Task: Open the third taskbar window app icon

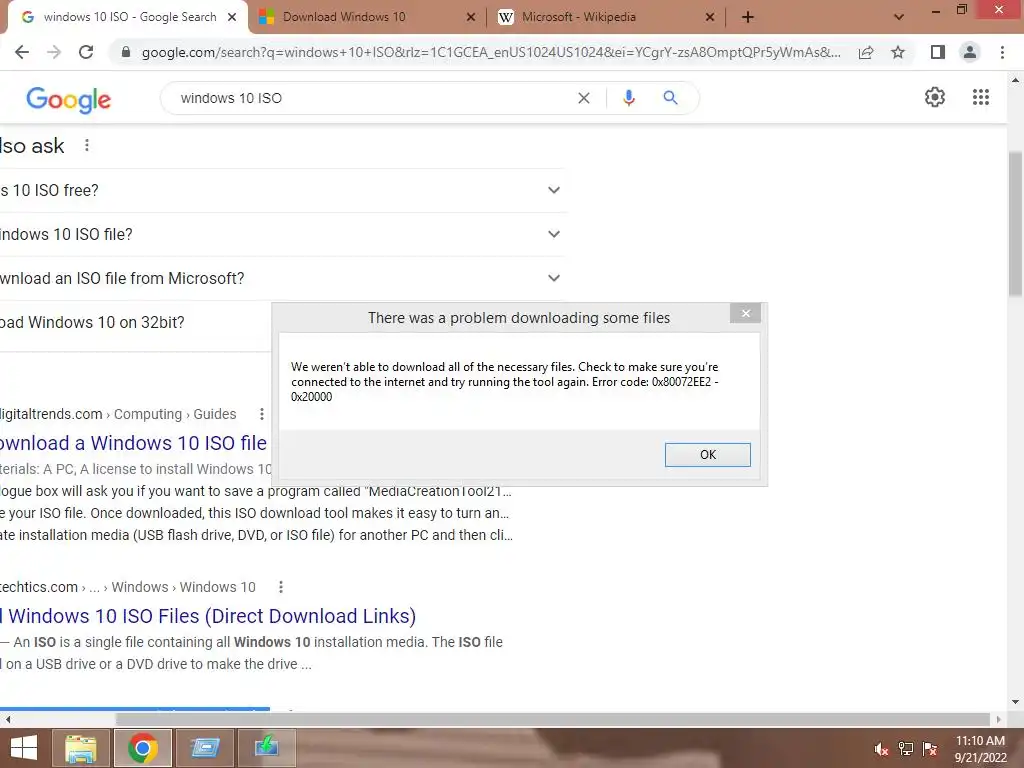Action: click(x=205, y=748)
